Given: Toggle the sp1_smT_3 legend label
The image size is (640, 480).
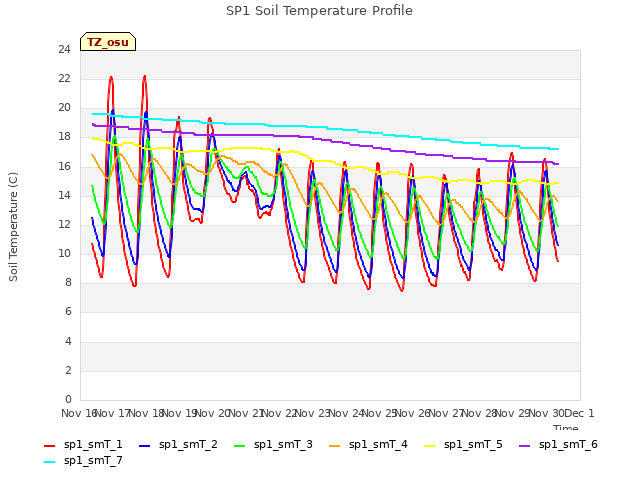Looking at the screenshot, I should click(x=283, y=444).
